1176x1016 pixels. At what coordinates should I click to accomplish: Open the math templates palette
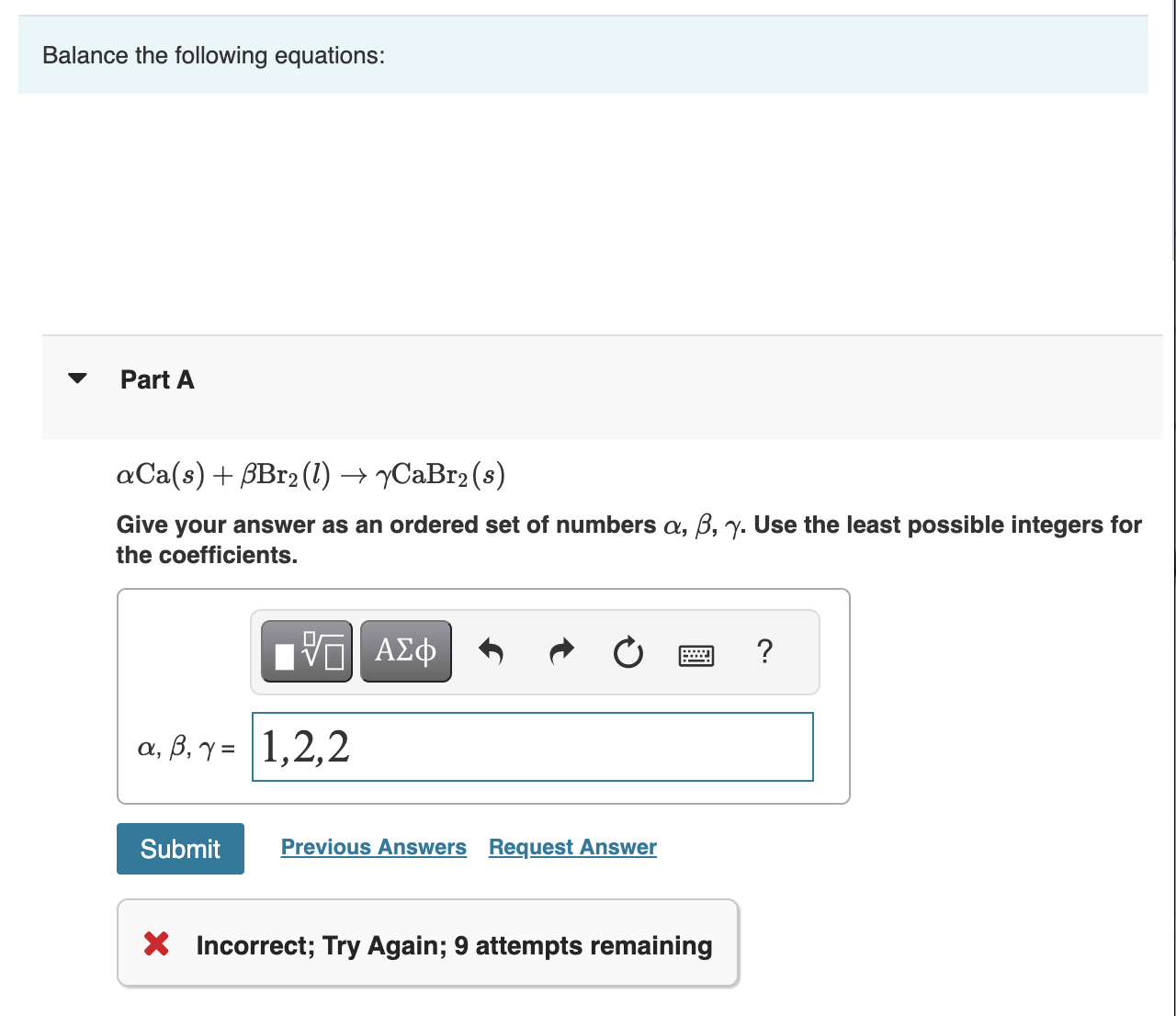click(306, 650)
